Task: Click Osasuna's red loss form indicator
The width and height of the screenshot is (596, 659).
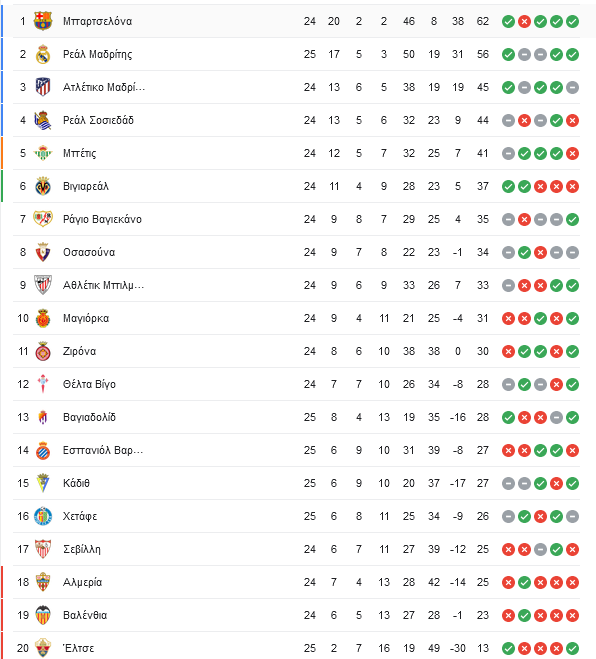Action: (x=540, y=253)
